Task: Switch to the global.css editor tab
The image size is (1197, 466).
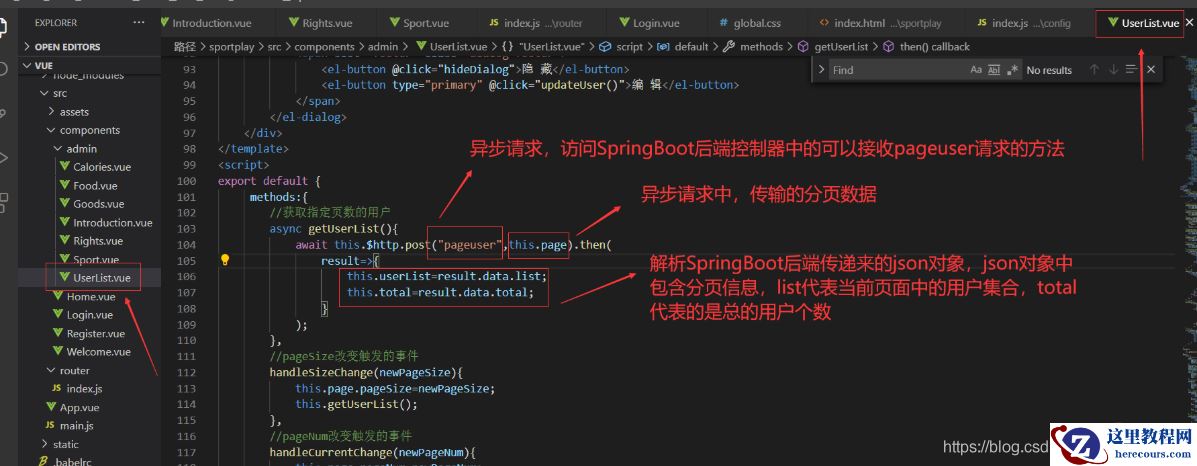Action: (x=757, y=24)
